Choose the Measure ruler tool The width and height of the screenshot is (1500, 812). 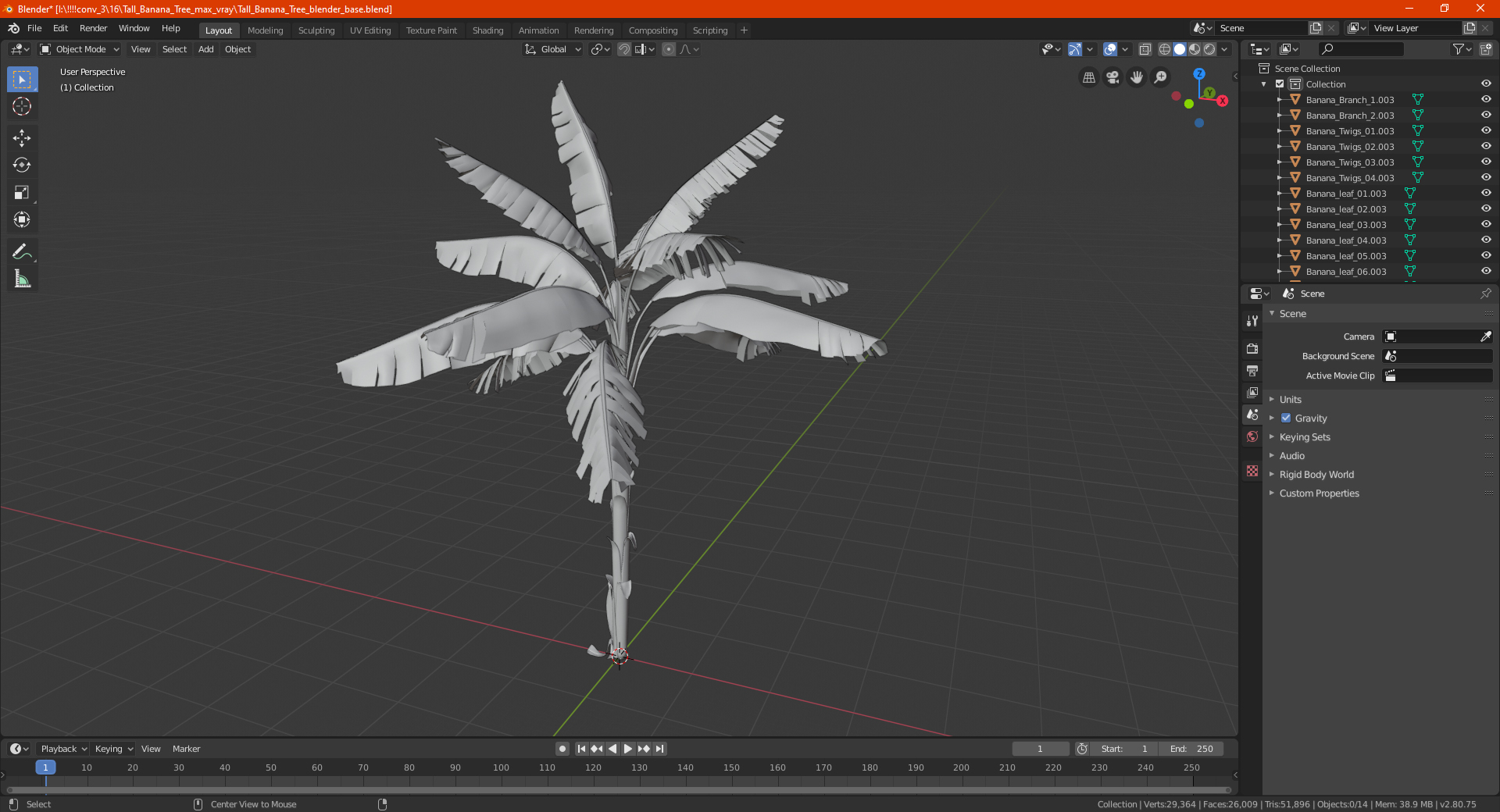click(22, 279)
